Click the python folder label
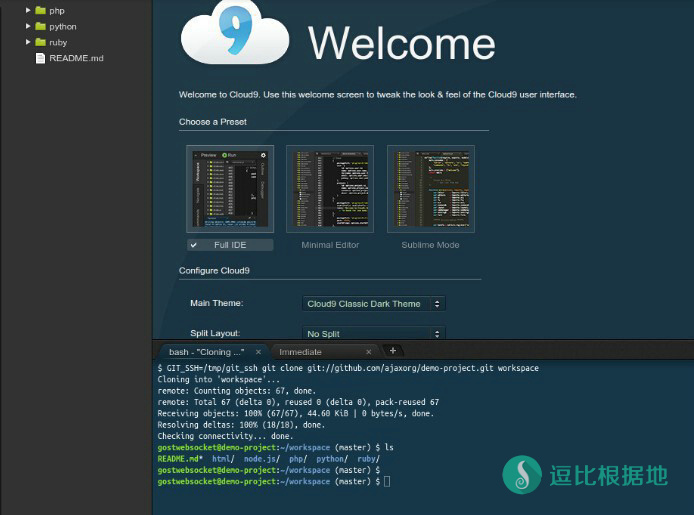694x515 pixels. pyautogui.click(x=63, y=27)
